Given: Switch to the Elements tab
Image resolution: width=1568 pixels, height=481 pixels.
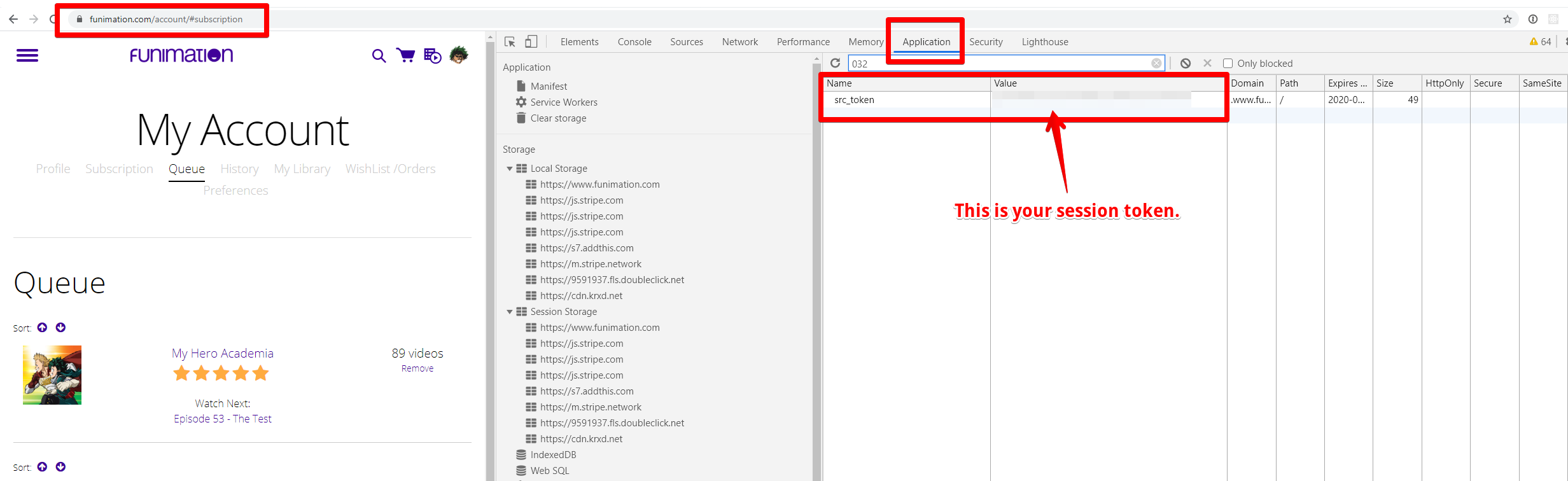Looking at the screenshot, I should [579, 42].
